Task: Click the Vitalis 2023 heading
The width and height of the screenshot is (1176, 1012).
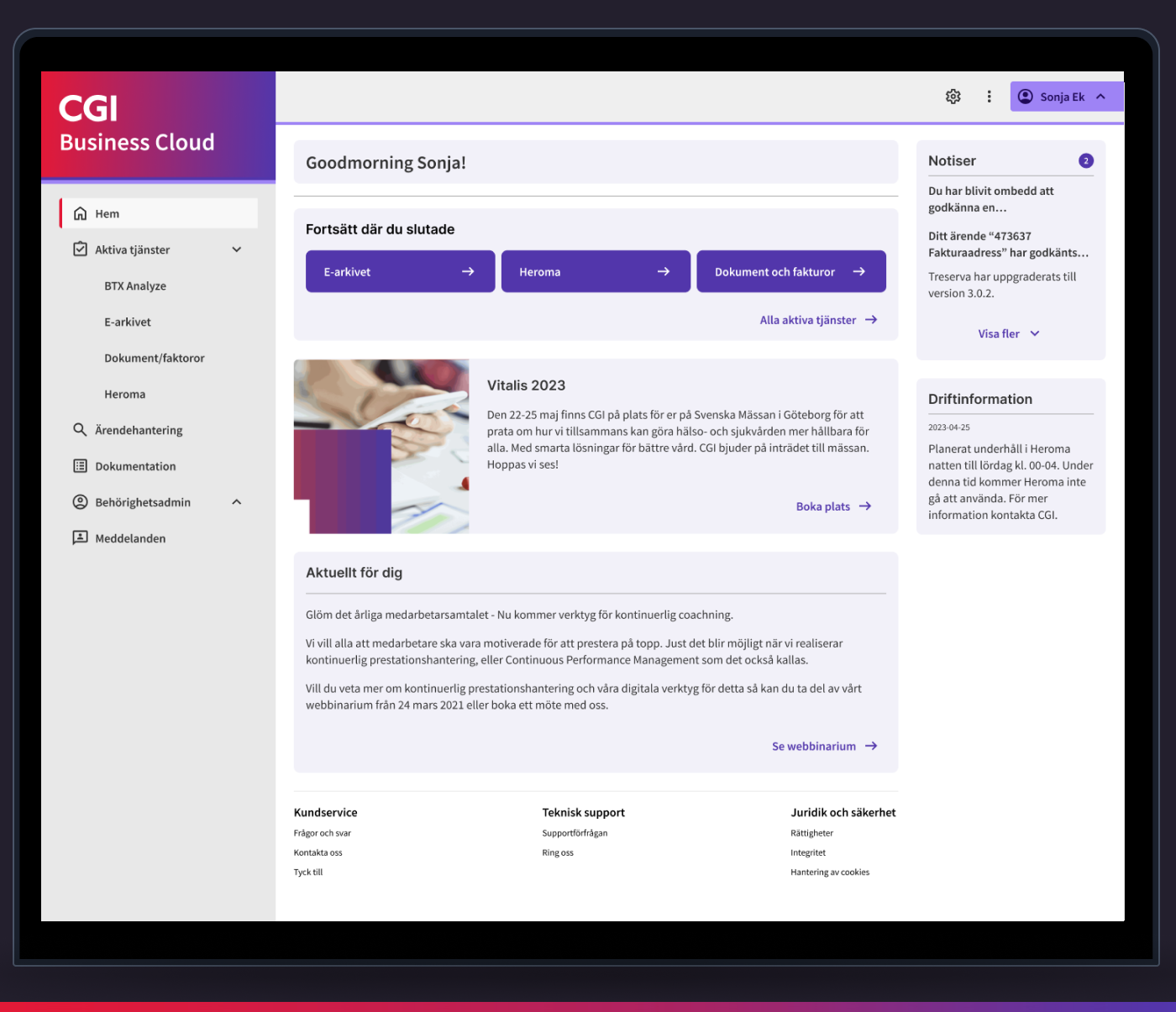Action: [526, 385]
